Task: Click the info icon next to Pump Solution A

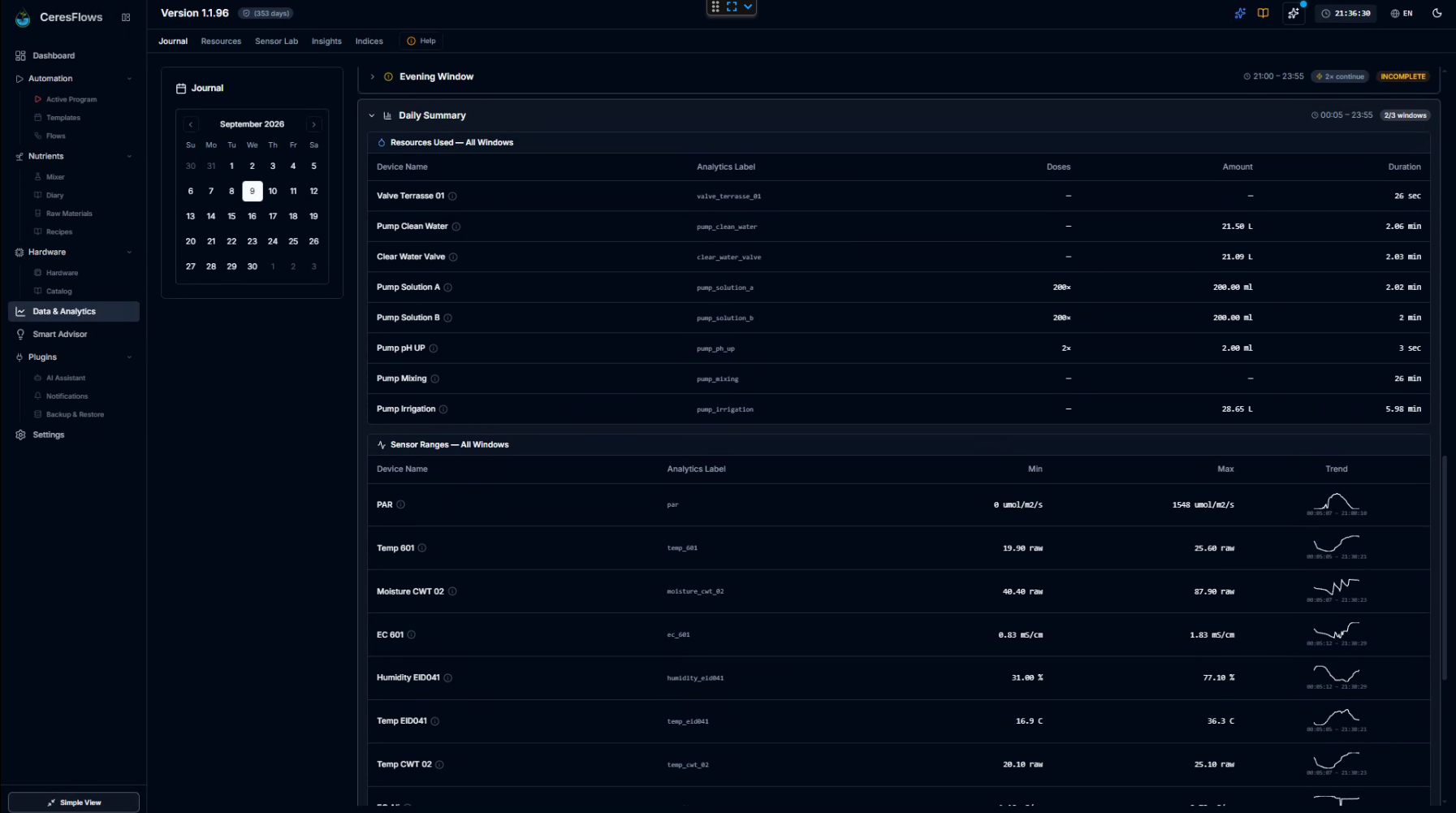Action: click(448, 288)
